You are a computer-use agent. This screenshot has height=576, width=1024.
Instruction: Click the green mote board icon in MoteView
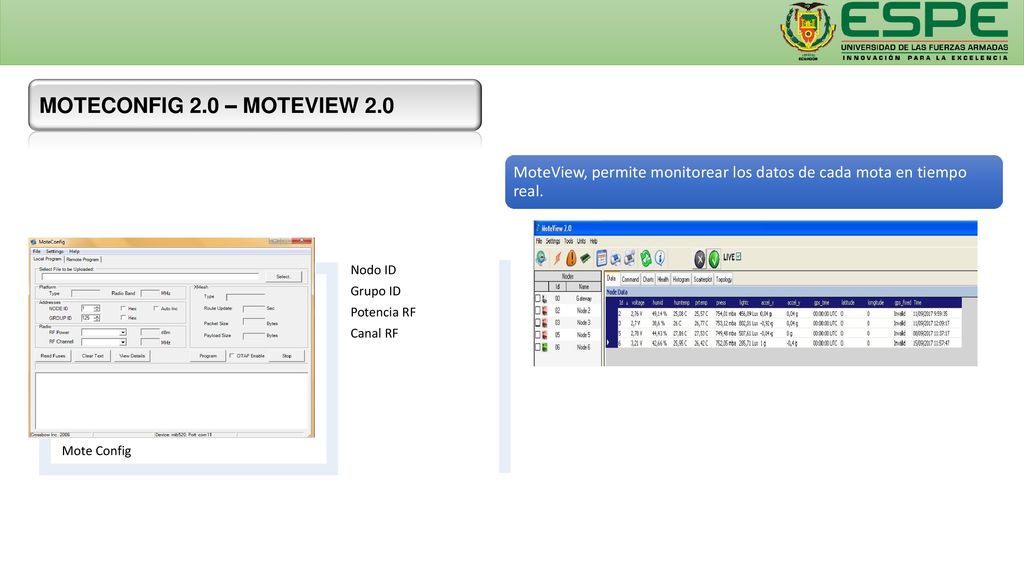coord(585,259)
